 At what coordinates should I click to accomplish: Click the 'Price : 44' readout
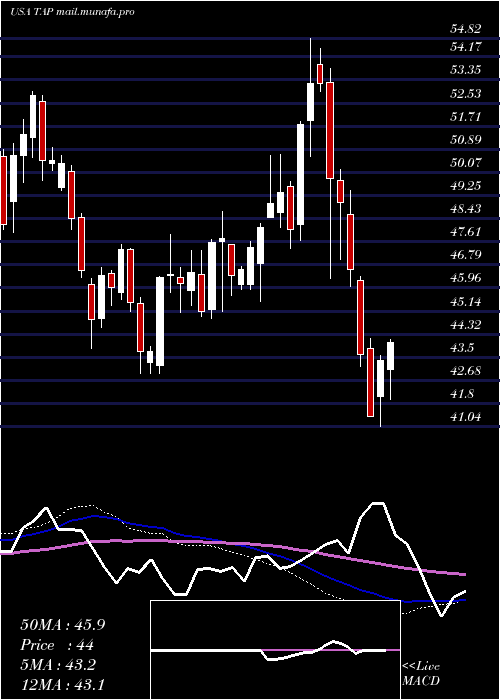coord(58,645)
